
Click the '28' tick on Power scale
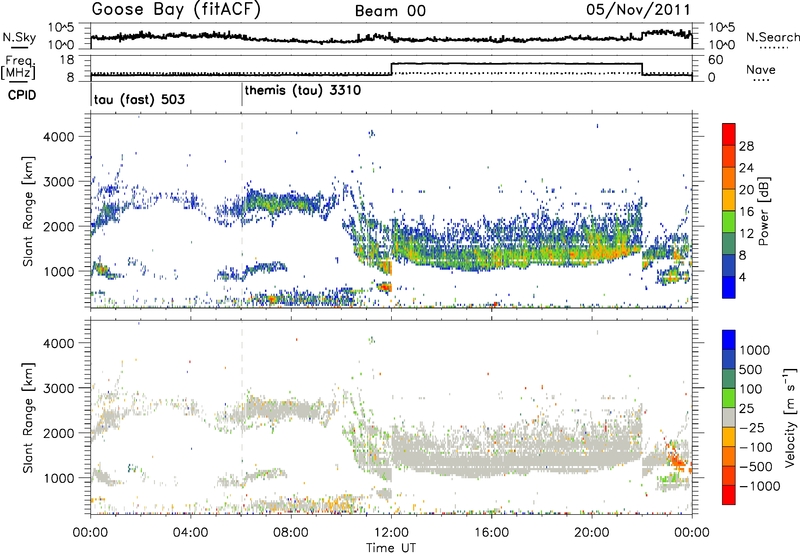tap(746, 146)
